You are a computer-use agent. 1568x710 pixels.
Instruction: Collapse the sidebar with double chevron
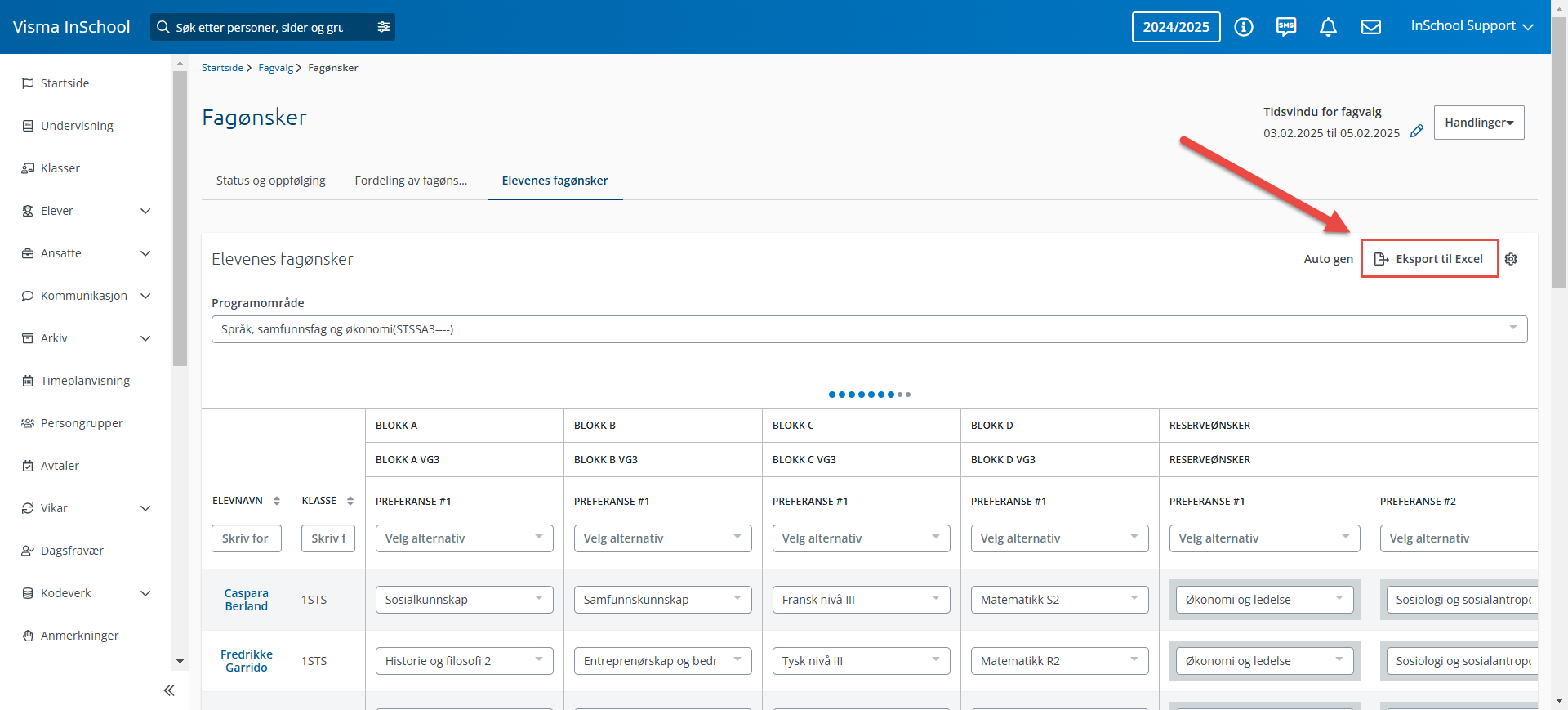click(x=169, y=690)
